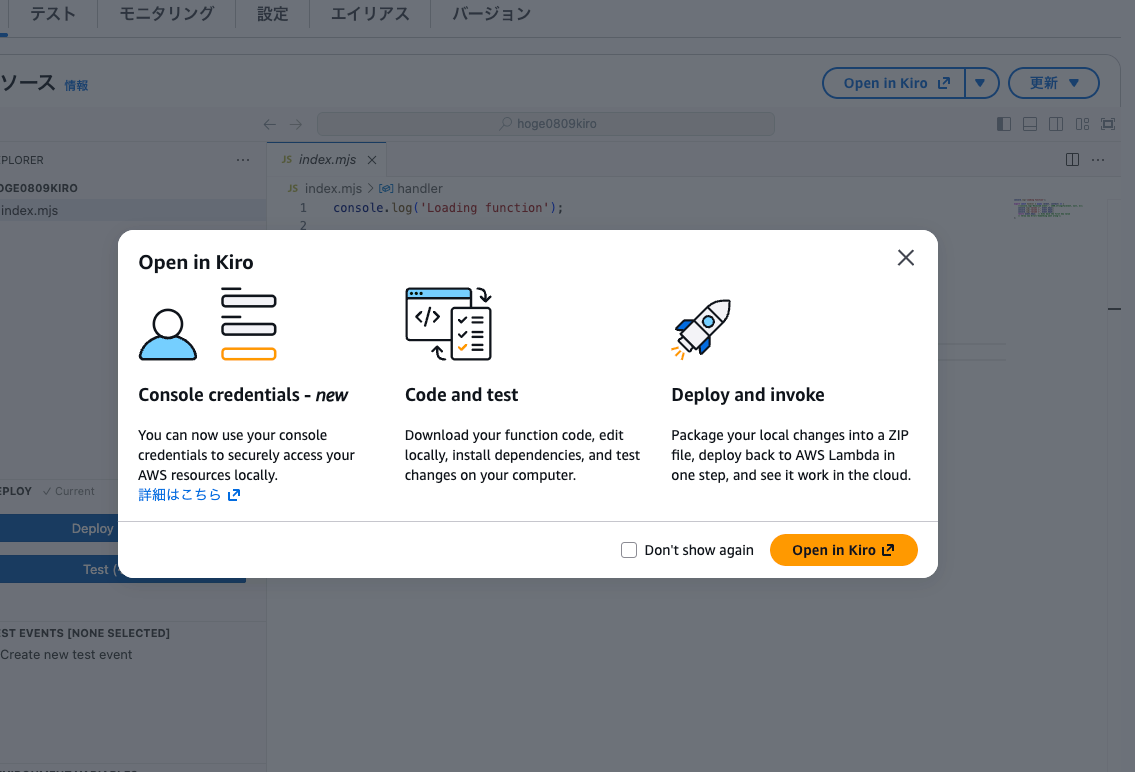Click the handler breadcrumb item
This screenshot has height=772, width=1135.
point(411,188)
